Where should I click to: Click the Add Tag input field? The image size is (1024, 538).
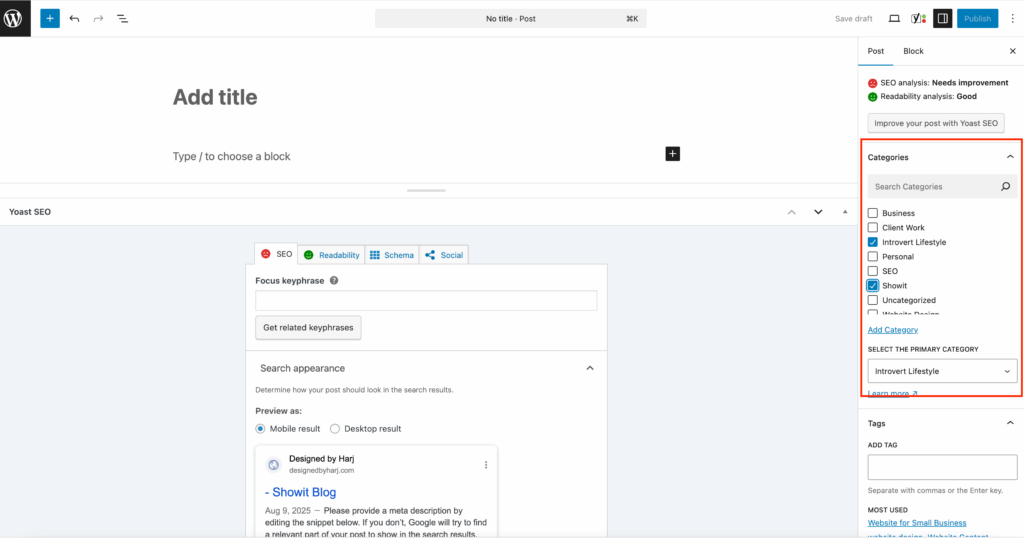tap(942, 467)
